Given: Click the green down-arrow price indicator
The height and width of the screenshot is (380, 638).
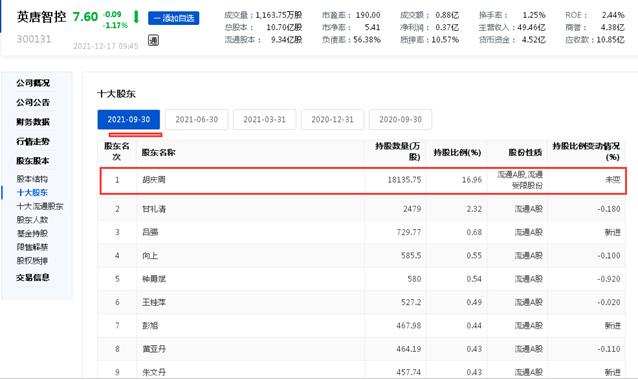Looking at the screenshot, I should click(136, 17).
